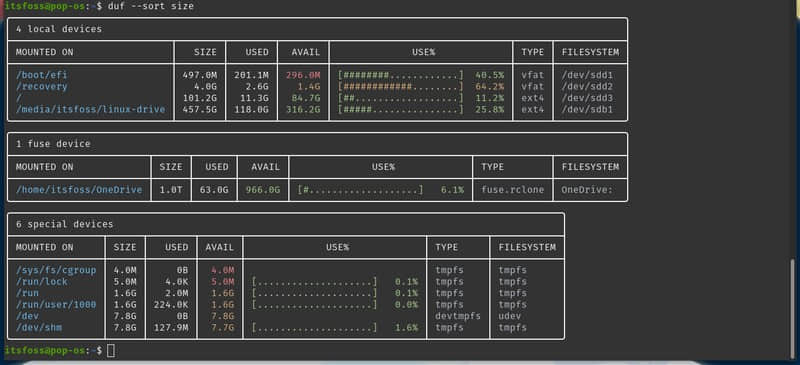The width and height of the screenshot is (800, 365).
Task: Click the devtmpfs type entry
Action: (x=458, y=317)
